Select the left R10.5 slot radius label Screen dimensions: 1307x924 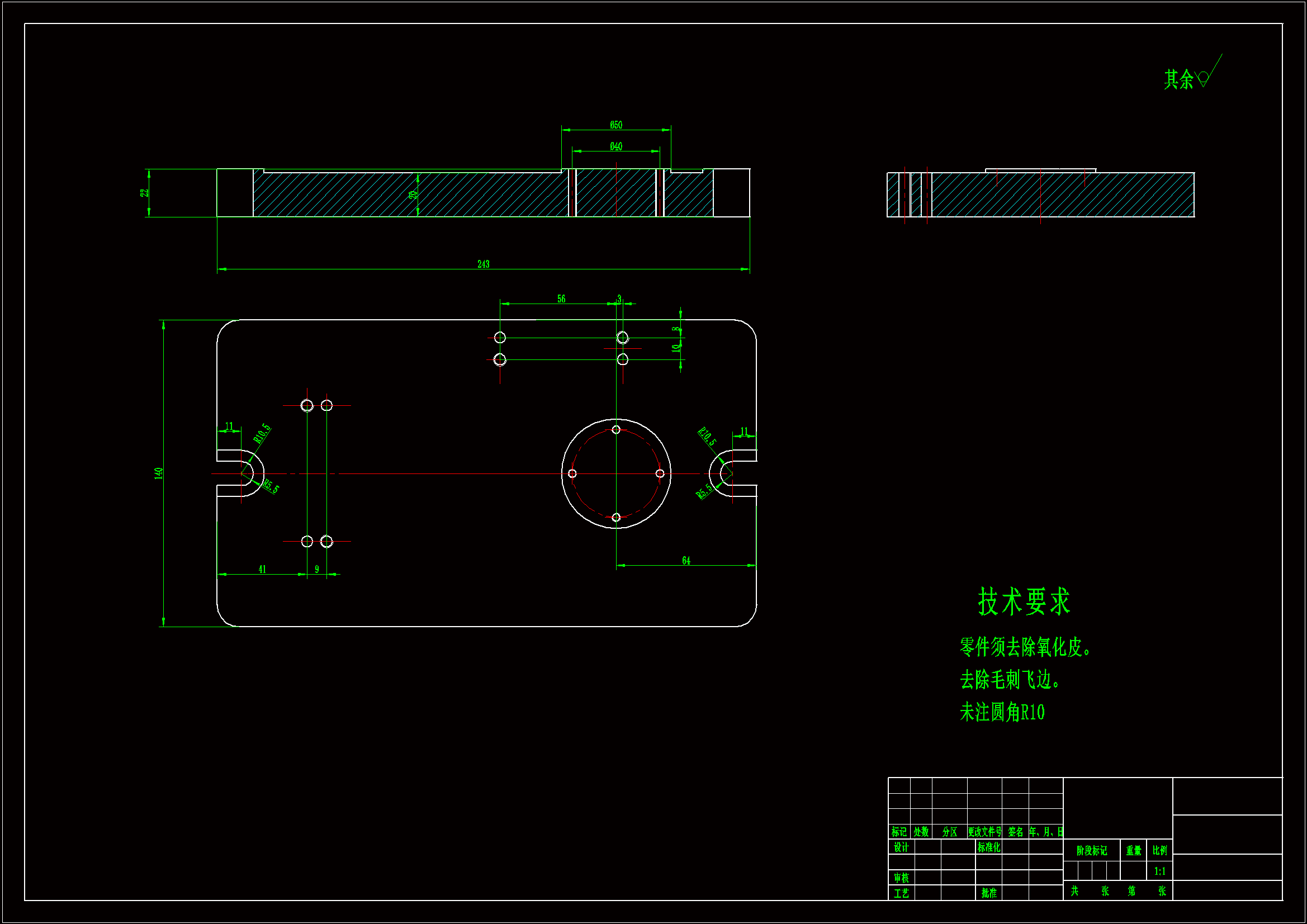point(261,434)
